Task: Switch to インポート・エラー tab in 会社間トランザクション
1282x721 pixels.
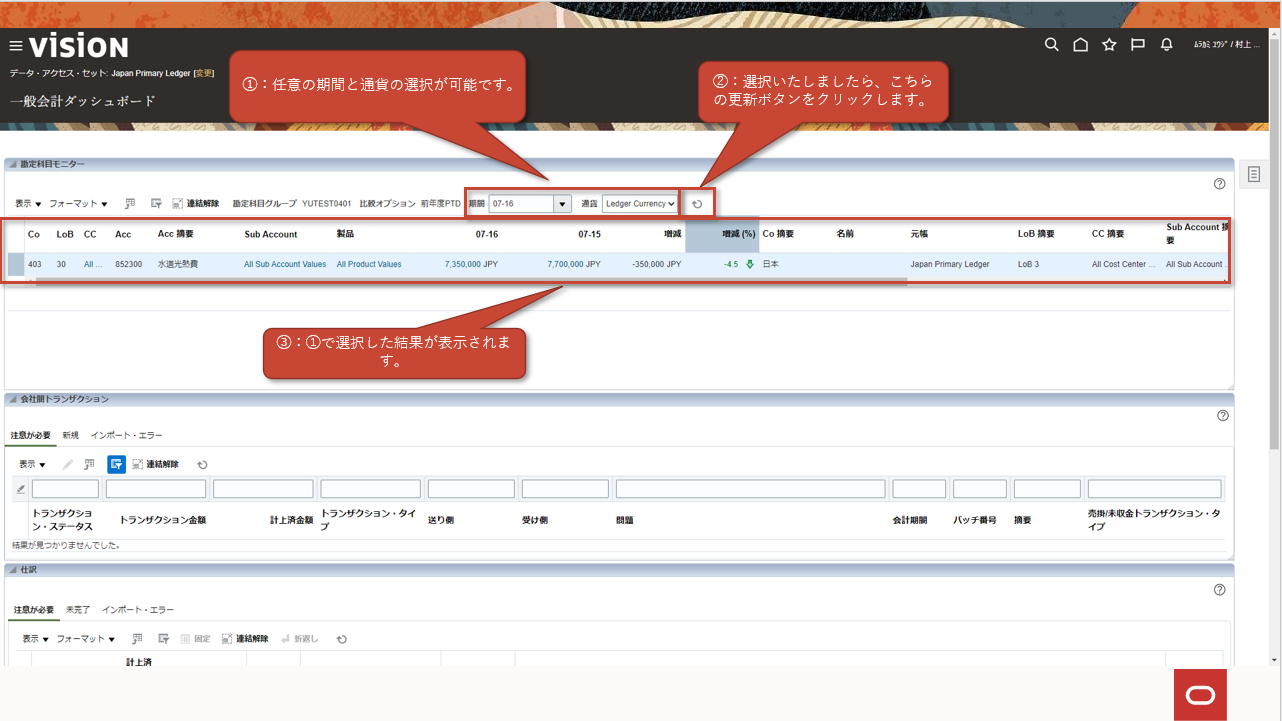Action: [126, 435]
